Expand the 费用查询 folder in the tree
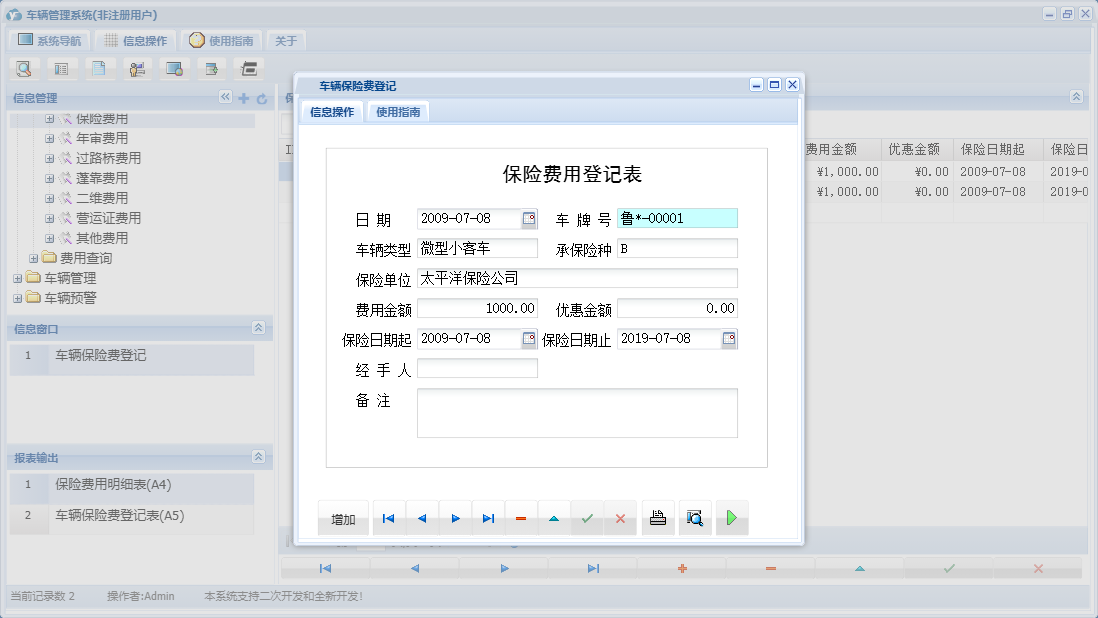The width and height of the screenshot is (1098, 618). click(x=34, y=258)
